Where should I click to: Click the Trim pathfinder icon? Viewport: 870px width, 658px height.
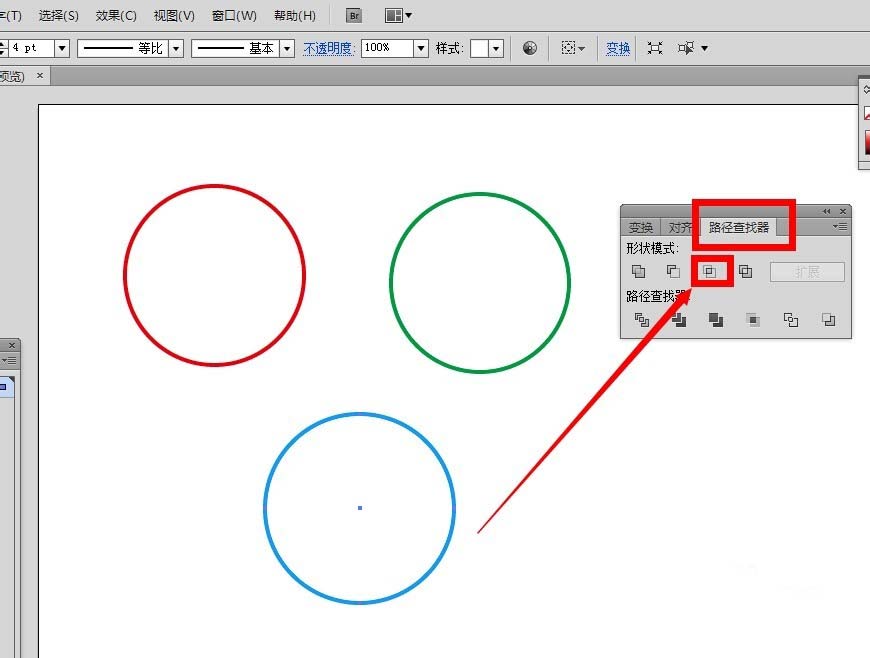pos(679,320)
